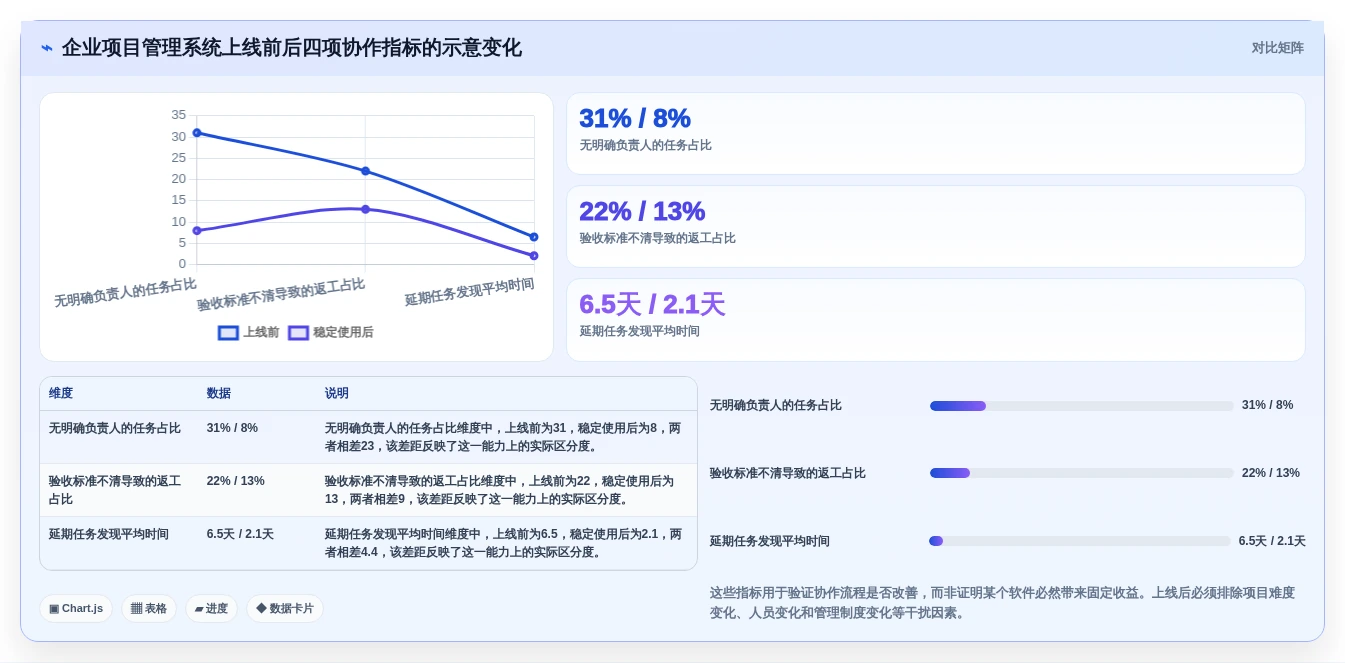Click the dashboard title 企业项目管理系统上线前后
Image resolution: width=1345 pixels, height=663 pixels.
click(291, 48)
